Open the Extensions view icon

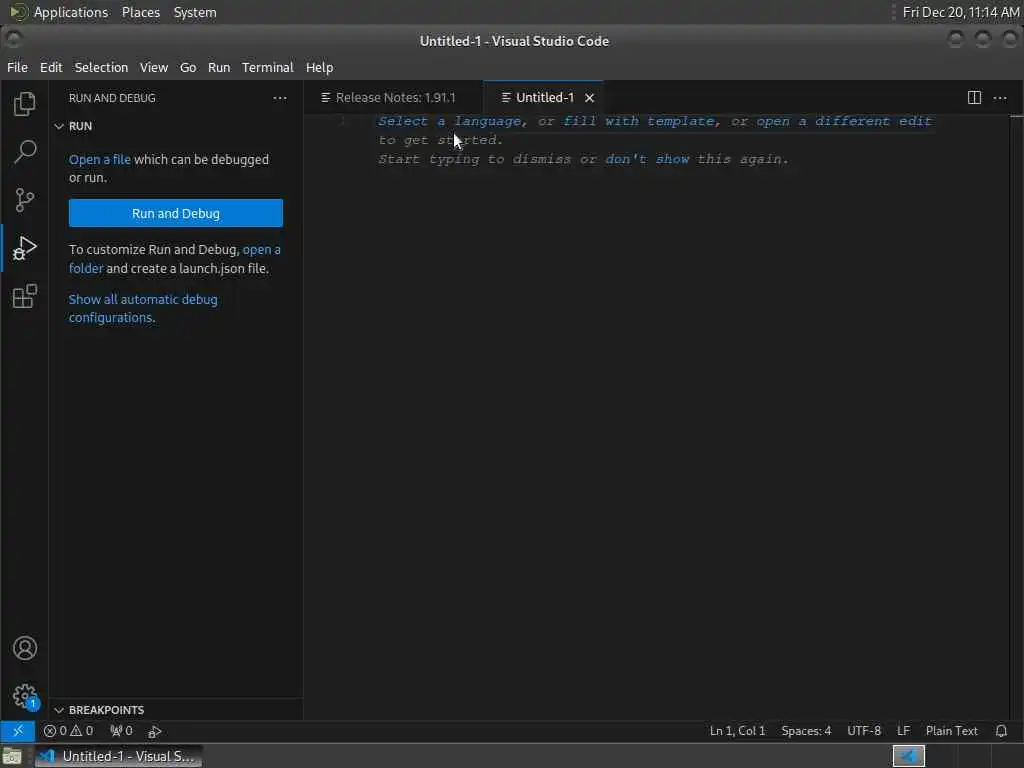[x=25, y=296]
